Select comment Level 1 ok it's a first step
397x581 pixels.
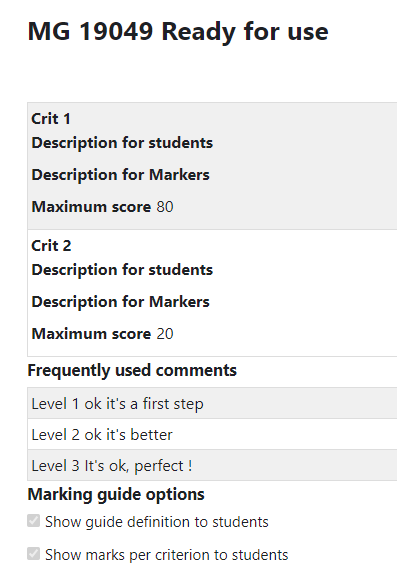click(212, 404)
